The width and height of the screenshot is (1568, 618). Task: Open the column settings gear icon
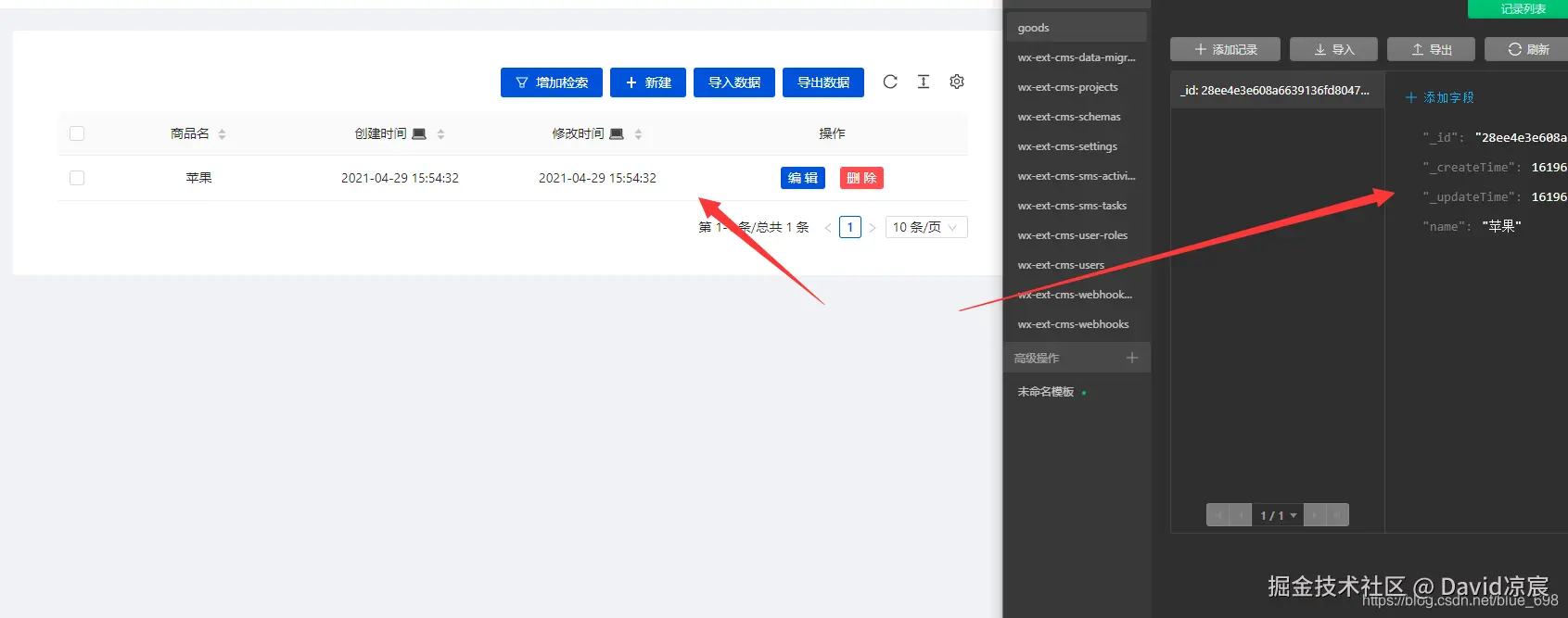point(957,82)
